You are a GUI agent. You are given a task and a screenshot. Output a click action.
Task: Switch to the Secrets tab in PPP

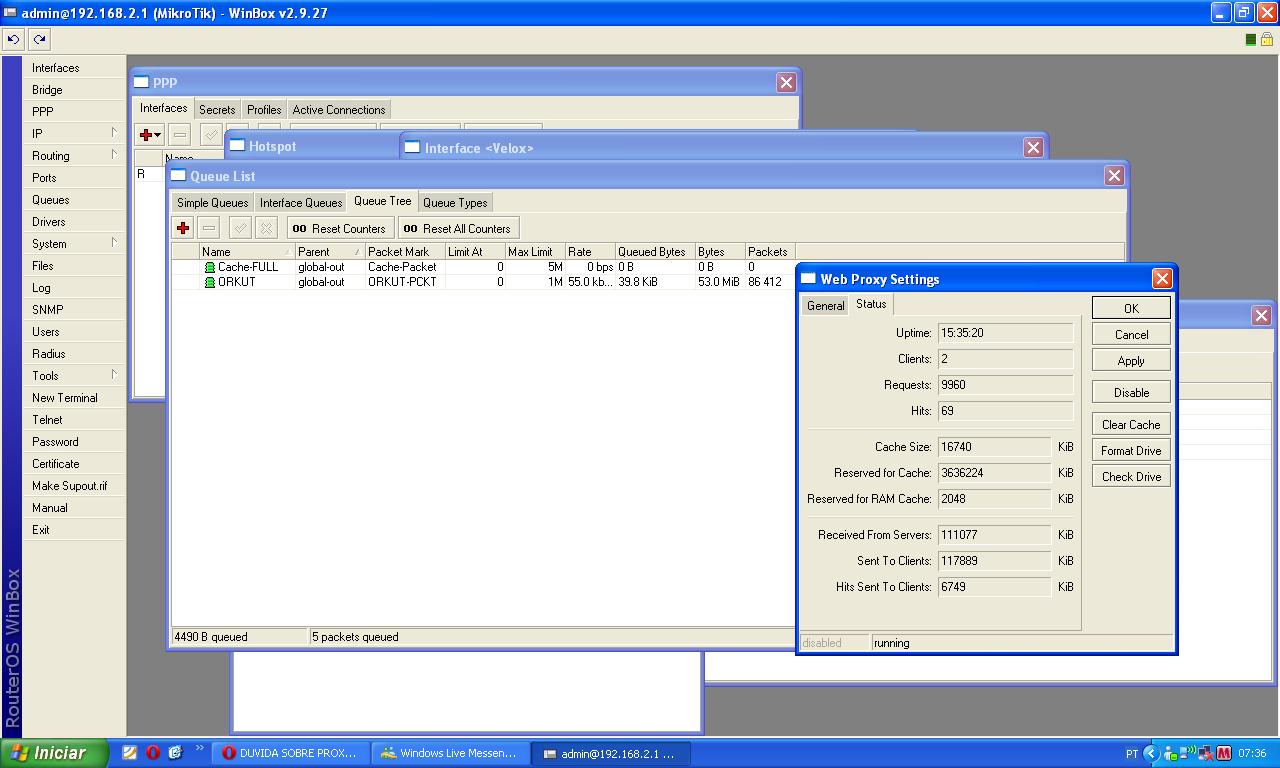click(217, 110)
